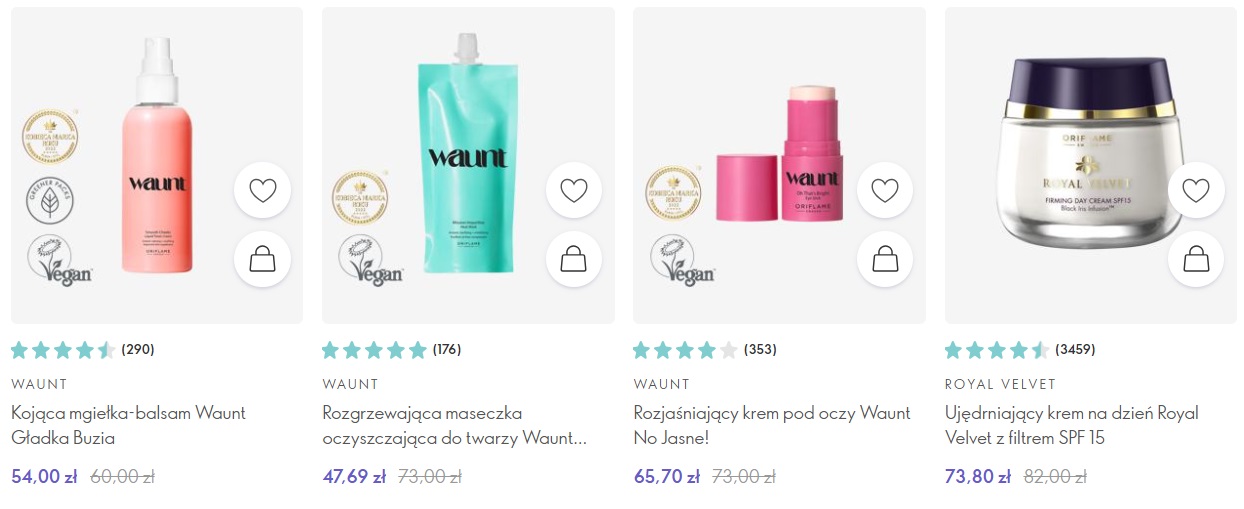Add Rozgrzewająca maseczka to shopping bag
This screenshot has height=509, width=1244.
[574, 259]
